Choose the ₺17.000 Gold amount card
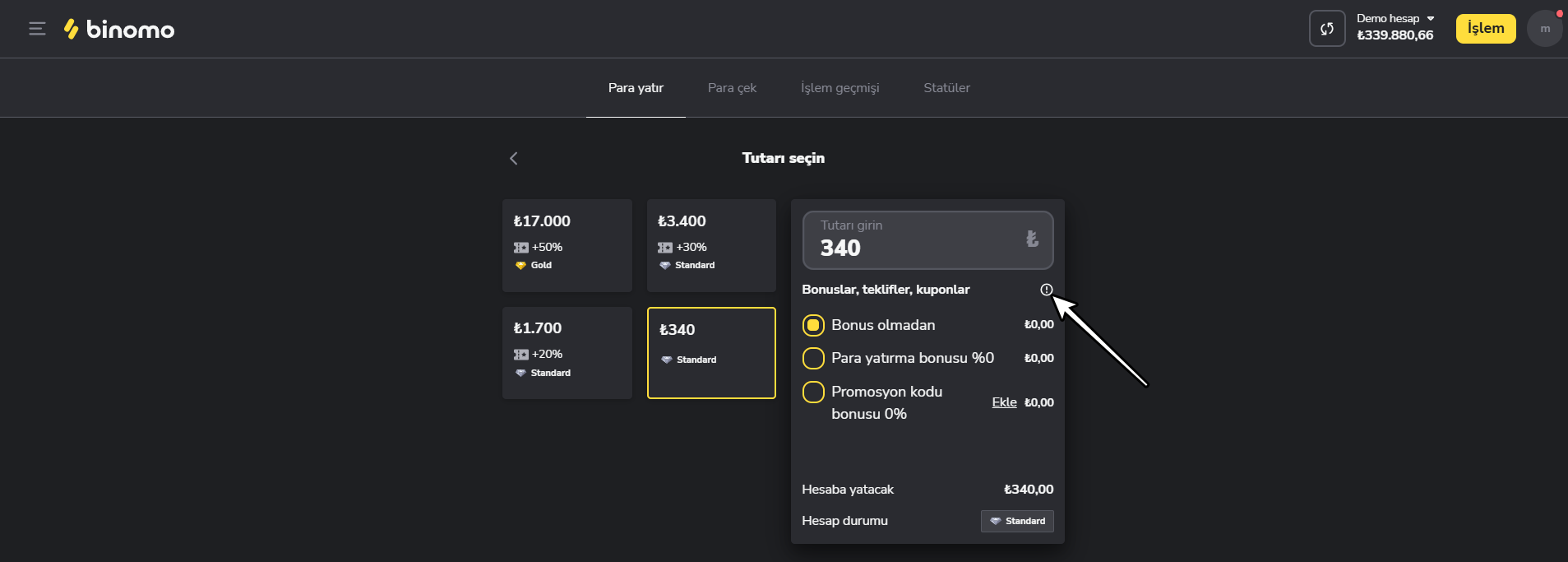The height and width of the screenshot is (562, 1568). [567, 245]
